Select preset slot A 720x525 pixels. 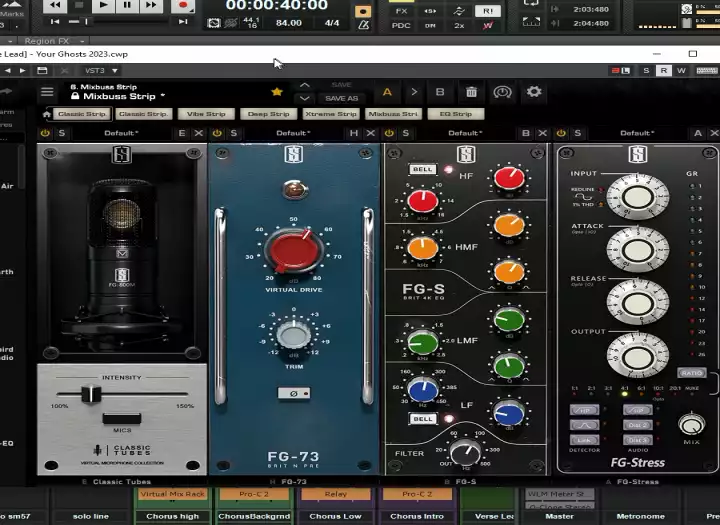(x=387, y=92)
